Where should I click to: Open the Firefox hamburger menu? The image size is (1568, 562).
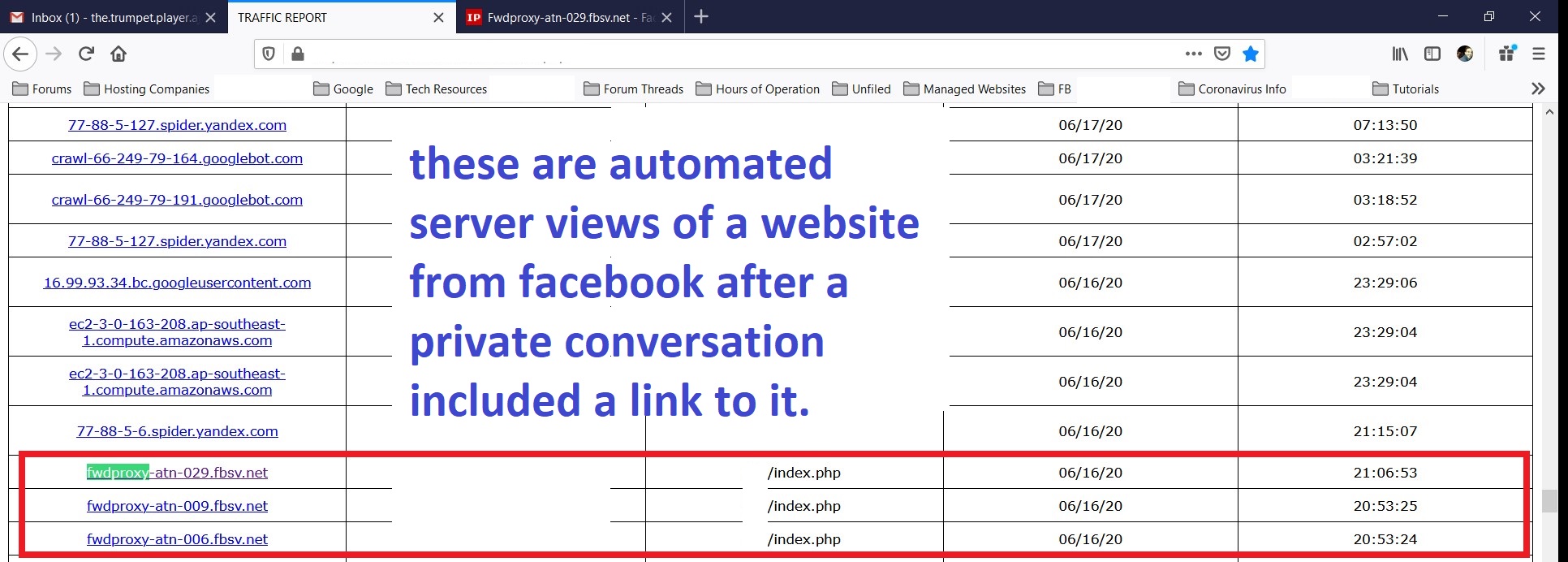[1539, 54]
